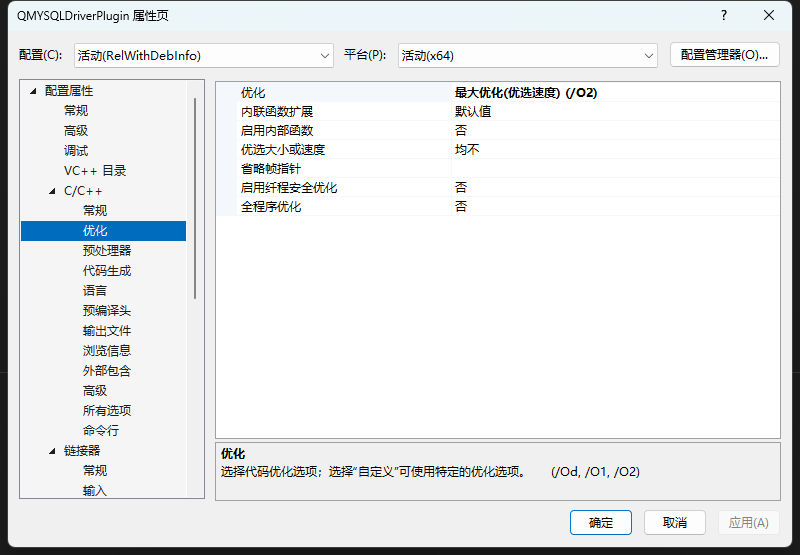800x555 pixels.
Task: Click the 优选大小或速度 property row
Action: point(498,149)
